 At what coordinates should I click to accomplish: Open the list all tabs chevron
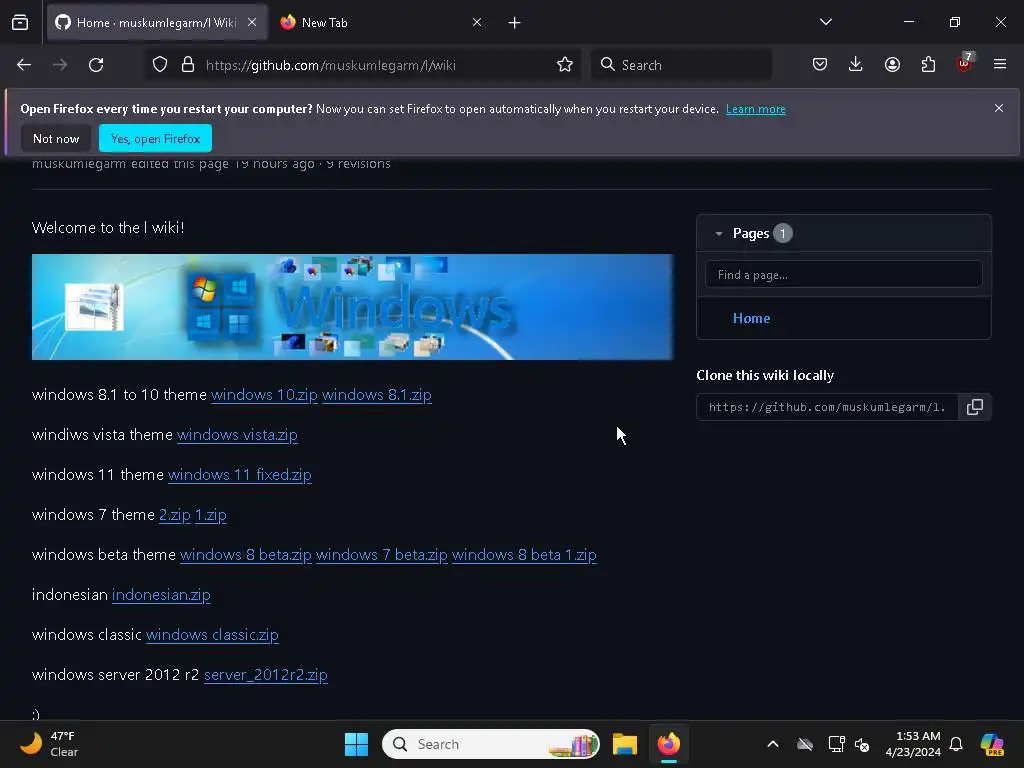pyautogui.click(x=825, y=22)
